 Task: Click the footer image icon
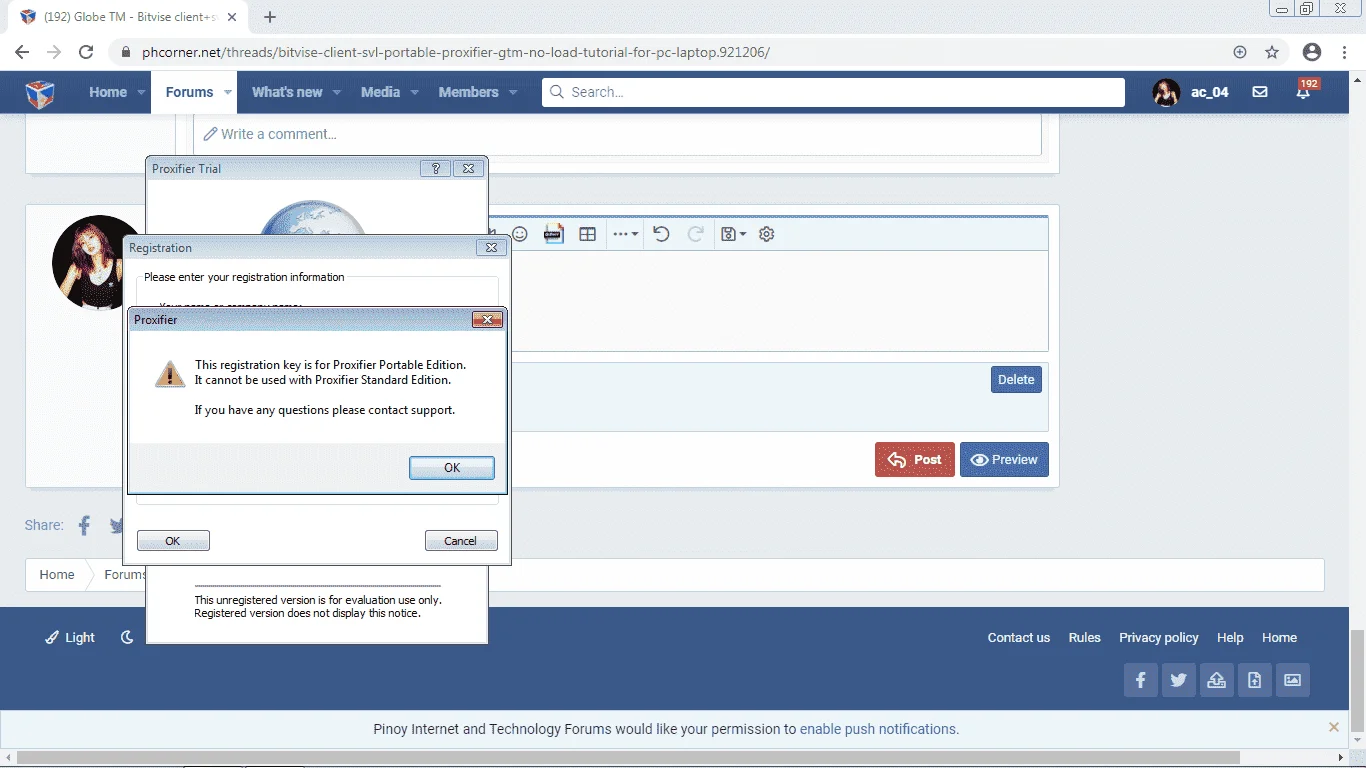point(1293,680)
